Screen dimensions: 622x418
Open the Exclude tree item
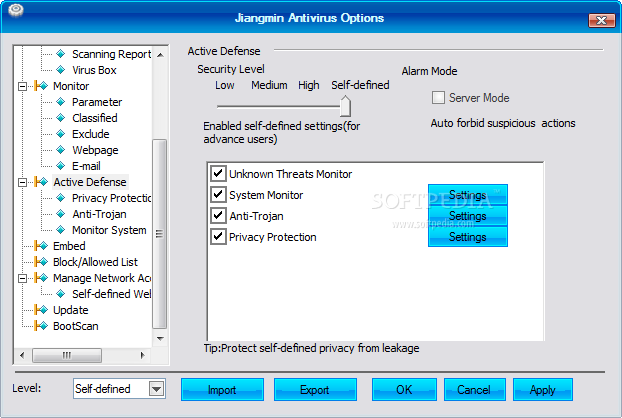tap(90, 134)
